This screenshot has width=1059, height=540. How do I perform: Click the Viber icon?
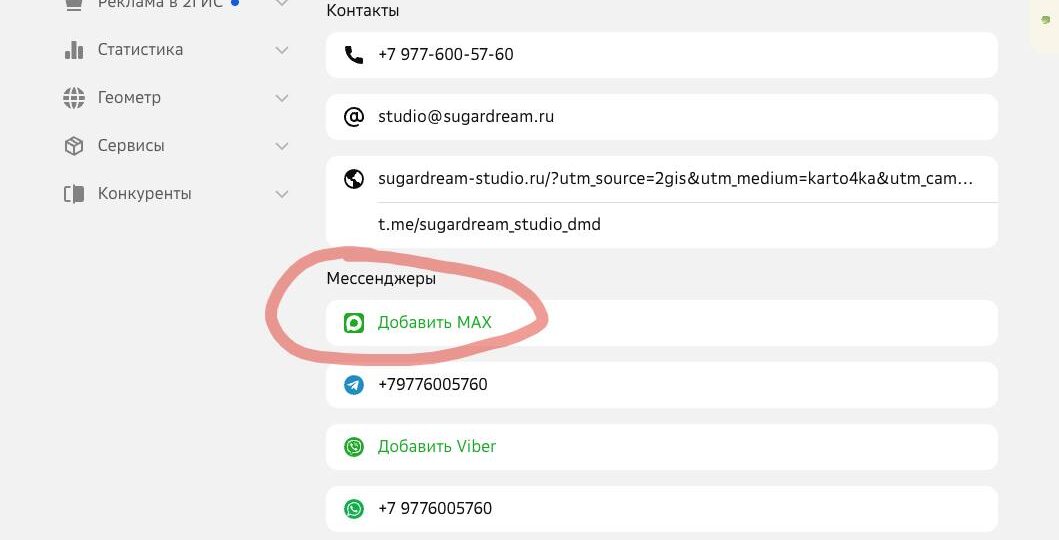click(x=354, y=447)
